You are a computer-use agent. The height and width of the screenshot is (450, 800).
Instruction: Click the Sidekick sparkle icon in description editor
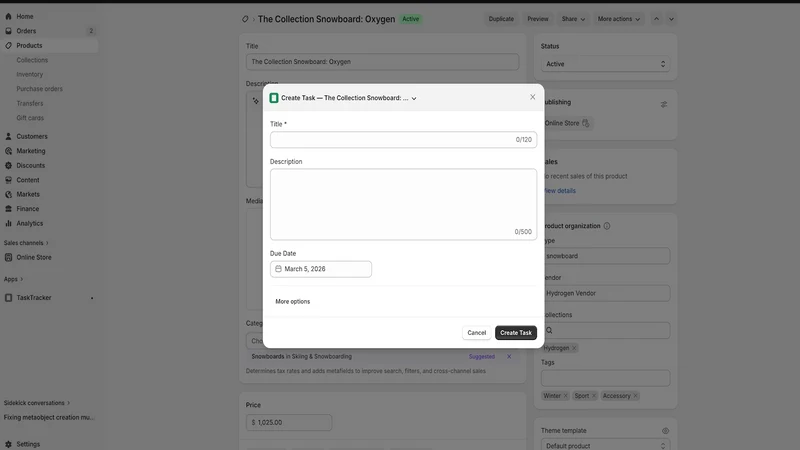pyautogui.click(x=256, y=101)
